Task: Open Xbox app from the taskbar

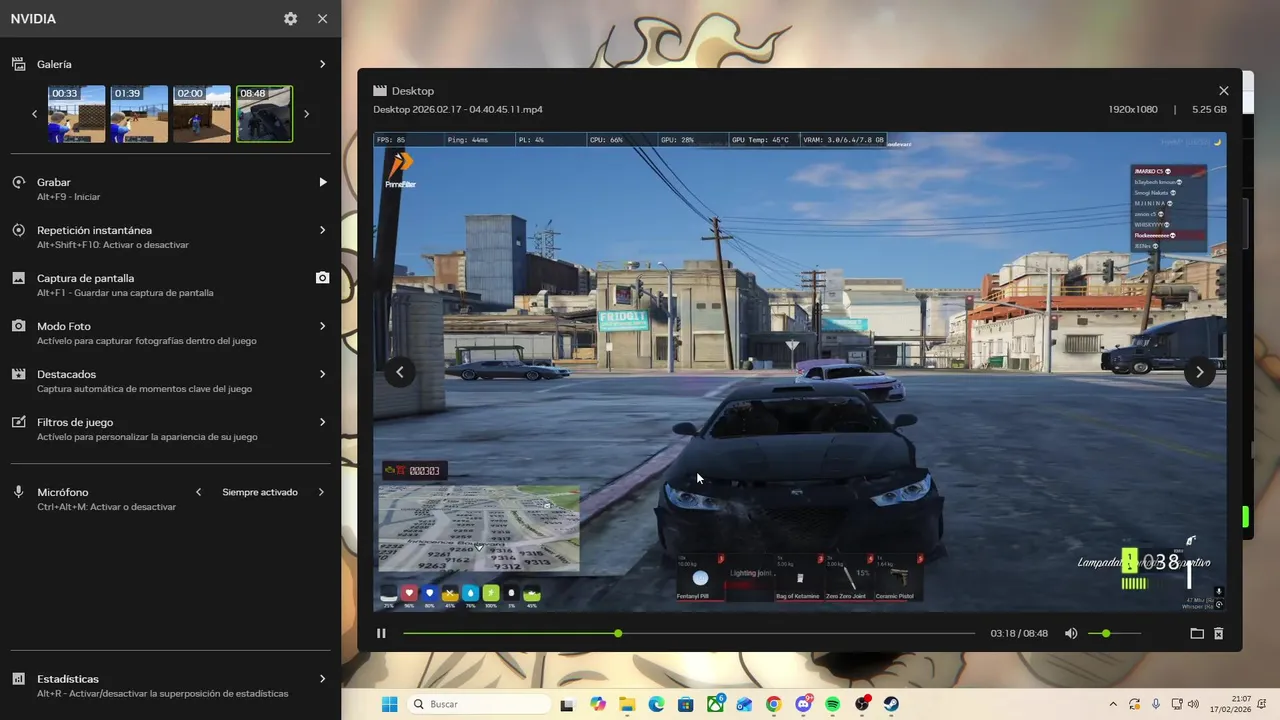Action: tap(715, 704)
